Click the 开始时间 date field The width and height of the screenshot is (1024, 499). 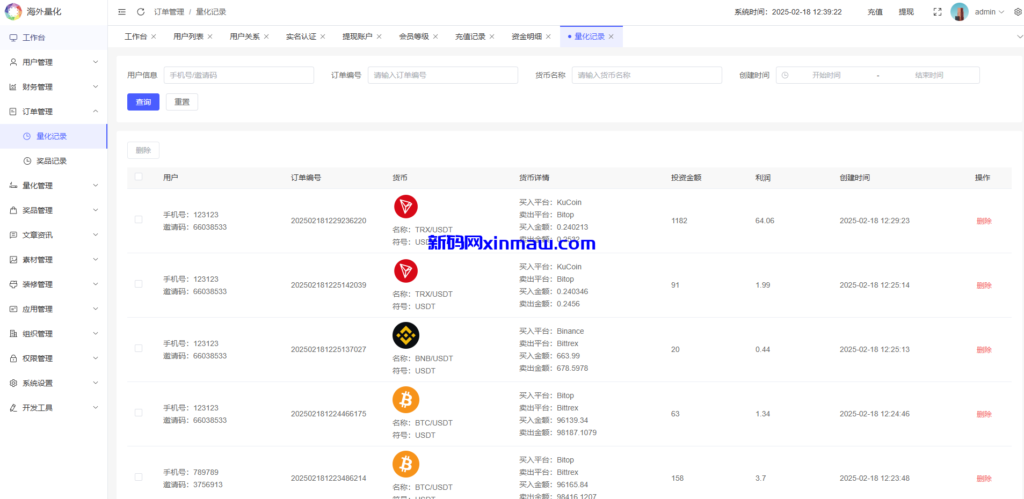[x=826, y=75]
